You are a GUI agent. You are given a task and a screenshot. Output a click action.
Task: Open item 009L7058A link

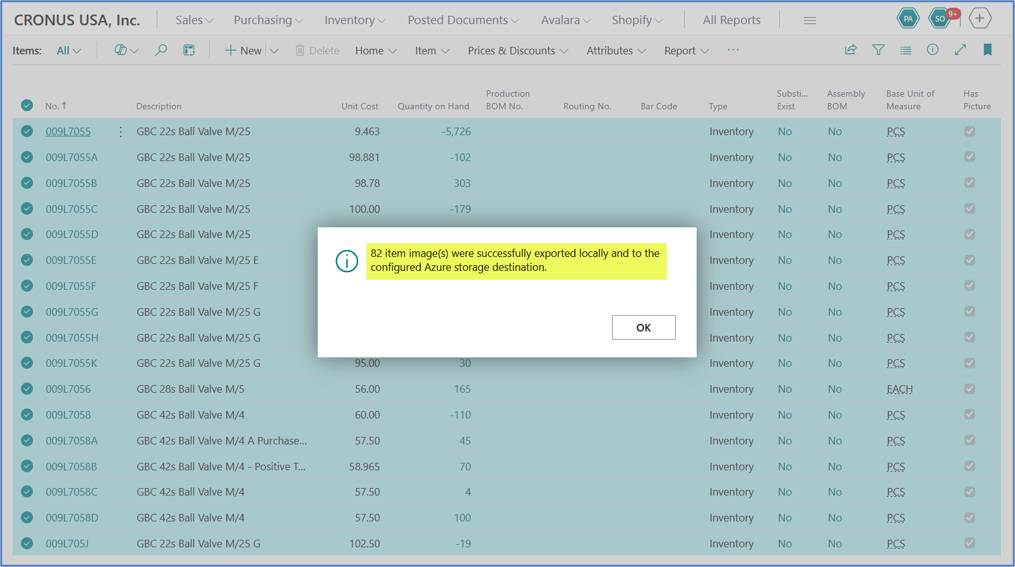pos(71,440)
